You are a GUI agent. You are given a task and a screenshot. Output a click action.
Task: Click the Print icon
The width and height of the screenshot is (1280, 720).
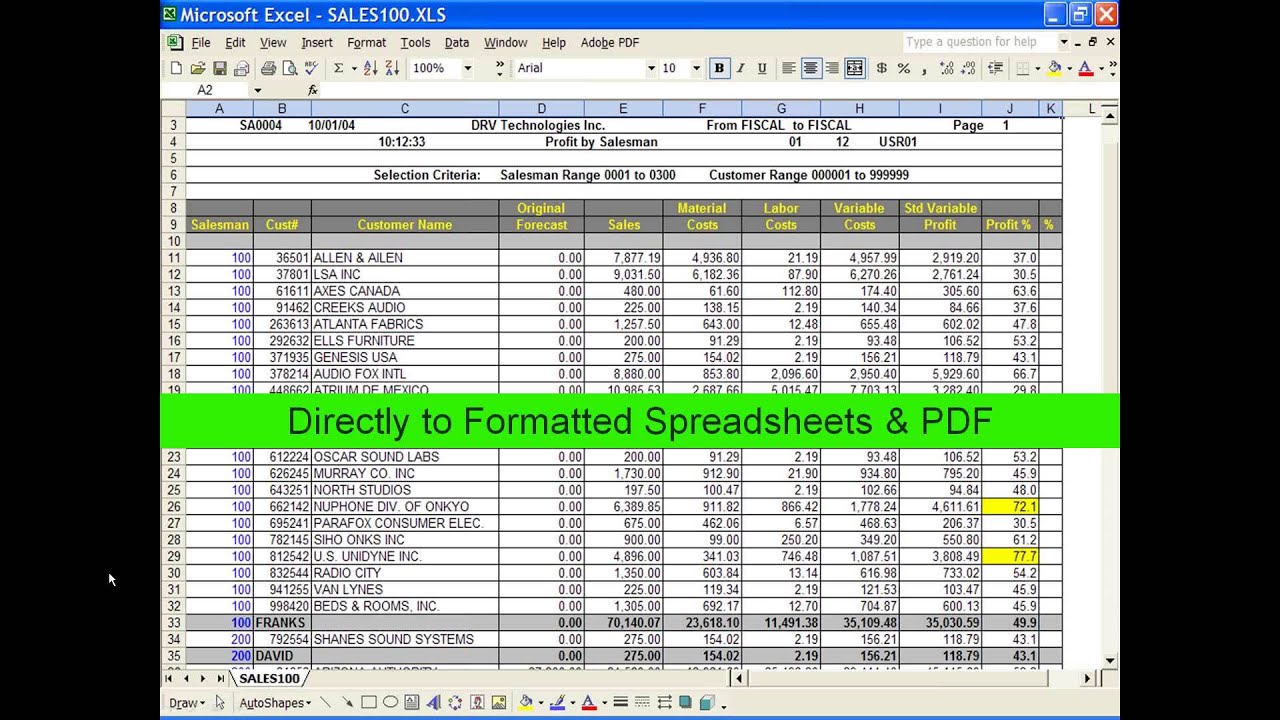[268, 68]
